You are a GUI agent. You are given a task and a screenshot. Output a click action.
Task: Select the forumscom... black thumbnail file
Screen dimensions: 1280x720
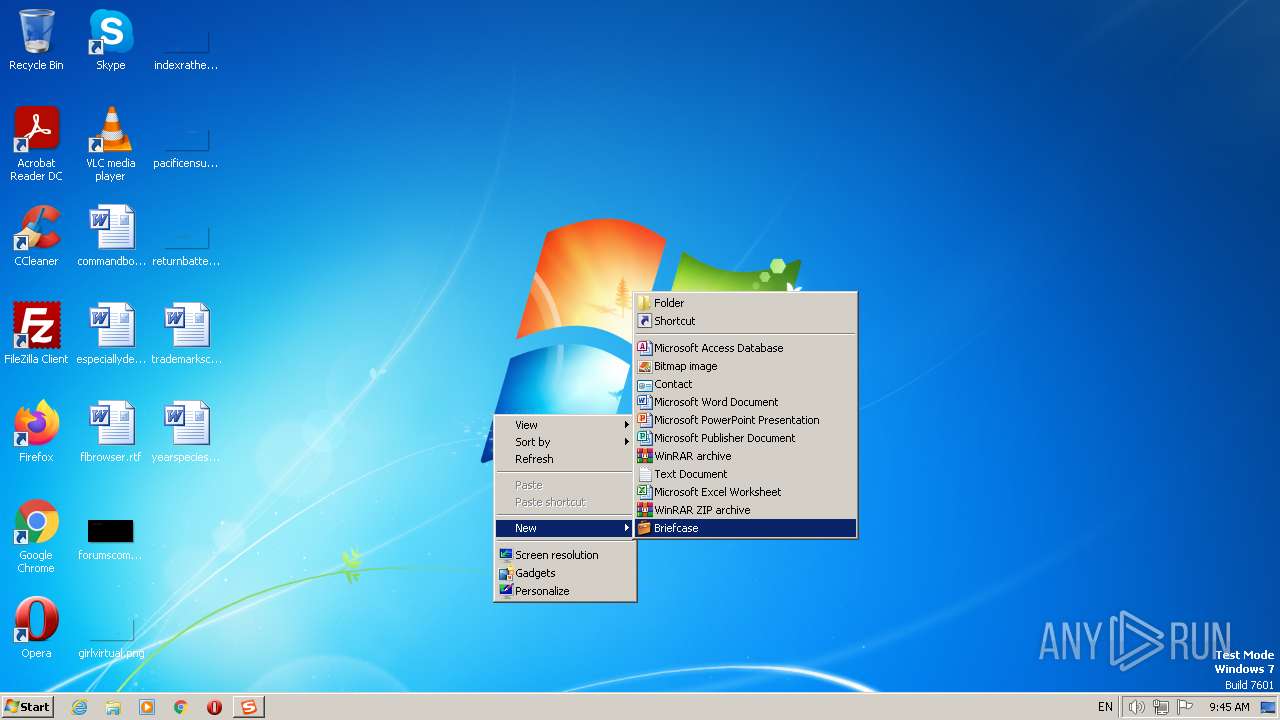tap(110, 538)
